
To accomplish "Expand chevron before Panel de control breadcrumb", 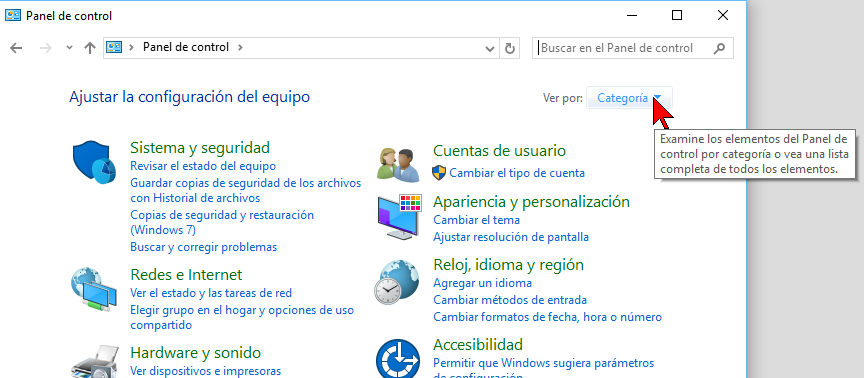I will (131, 47).
